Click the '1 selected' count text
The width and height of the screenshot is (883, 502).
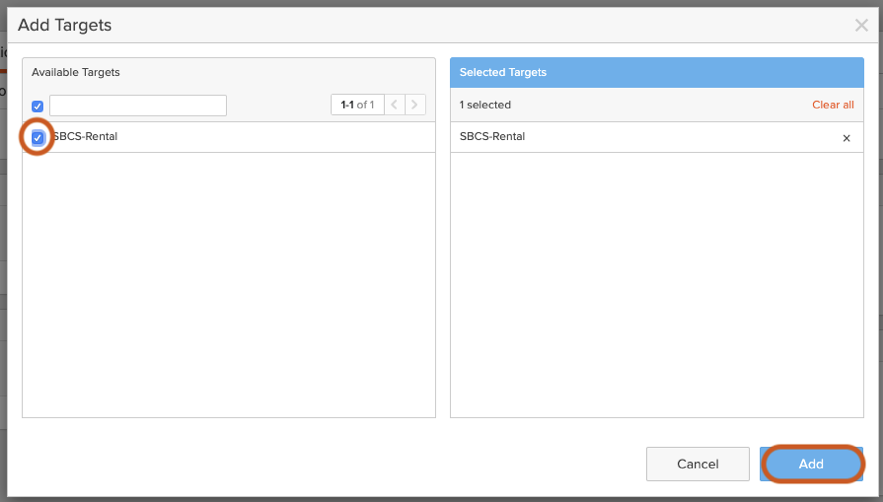click(485, 105)
